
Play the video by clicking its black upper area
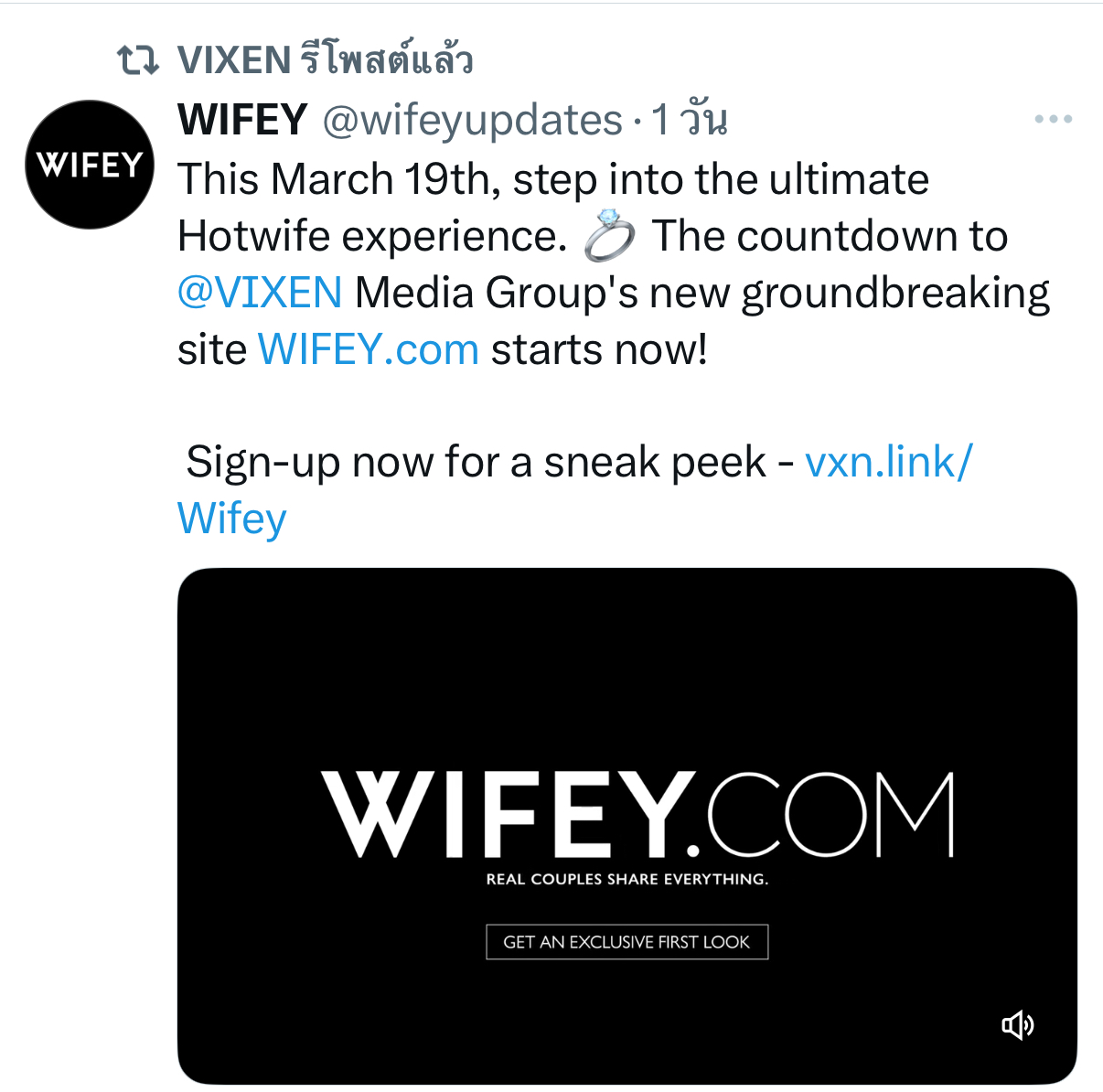click(x=626, y=668)
